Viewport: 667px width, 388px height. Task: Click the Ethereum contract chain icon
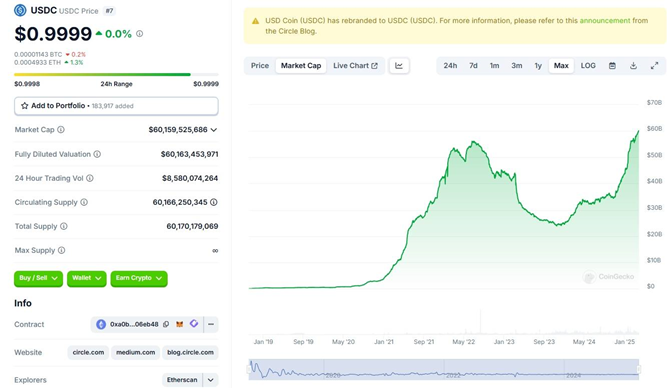pos(101,324)
